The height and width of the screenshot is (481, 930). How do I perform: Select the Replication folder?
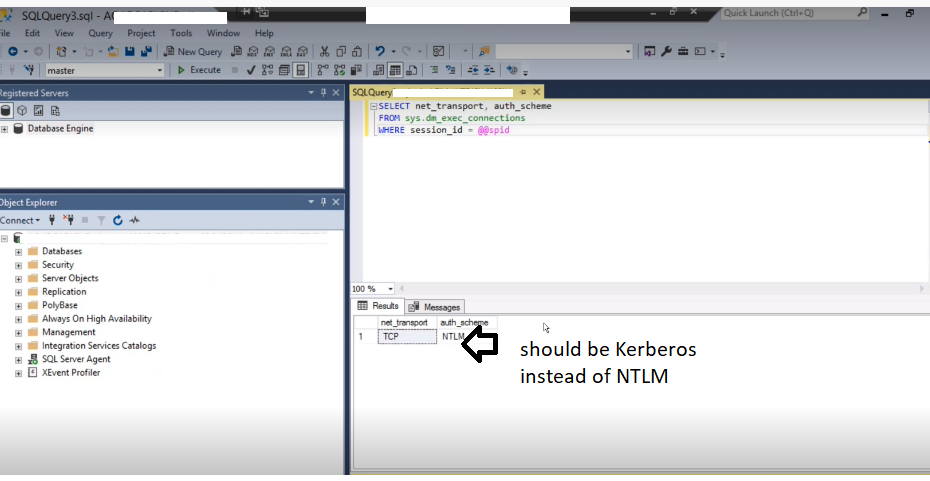(64, 292)
